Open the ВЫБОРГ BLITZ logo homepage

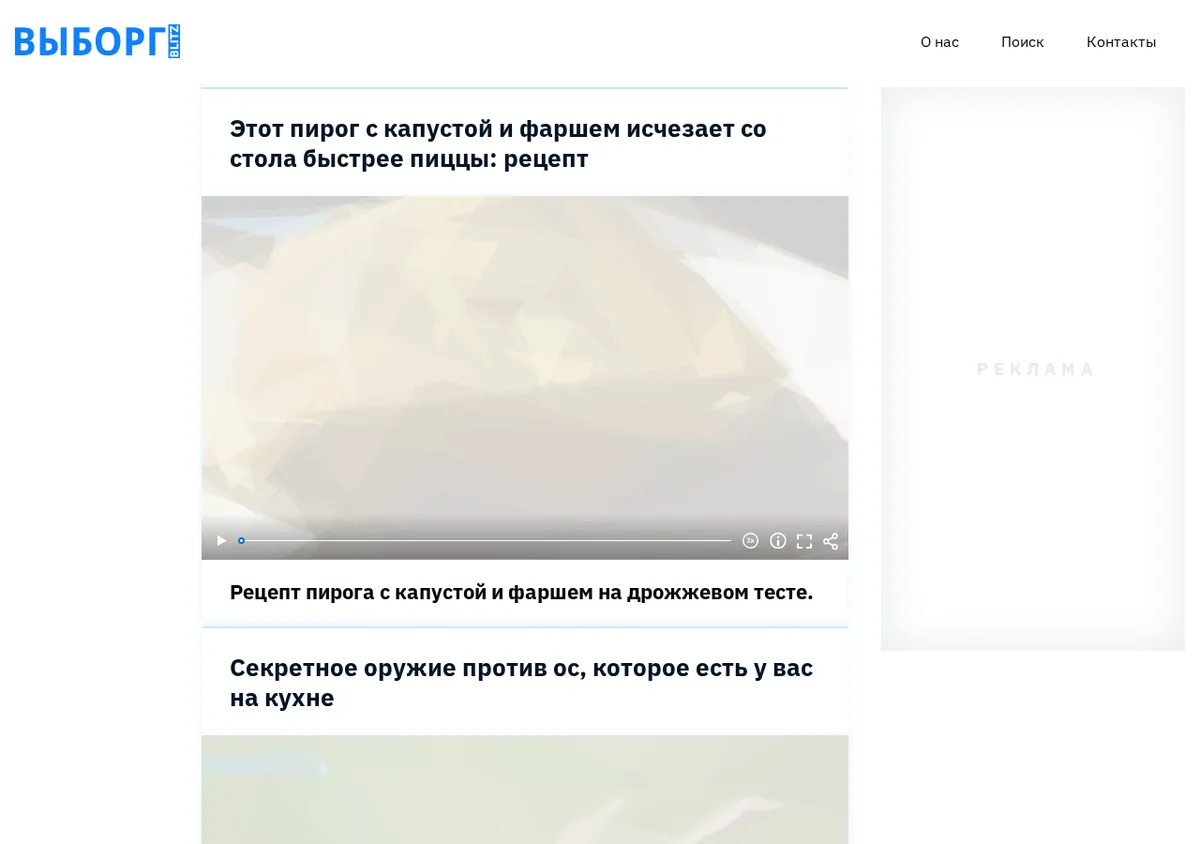click(x=97, y=41)
